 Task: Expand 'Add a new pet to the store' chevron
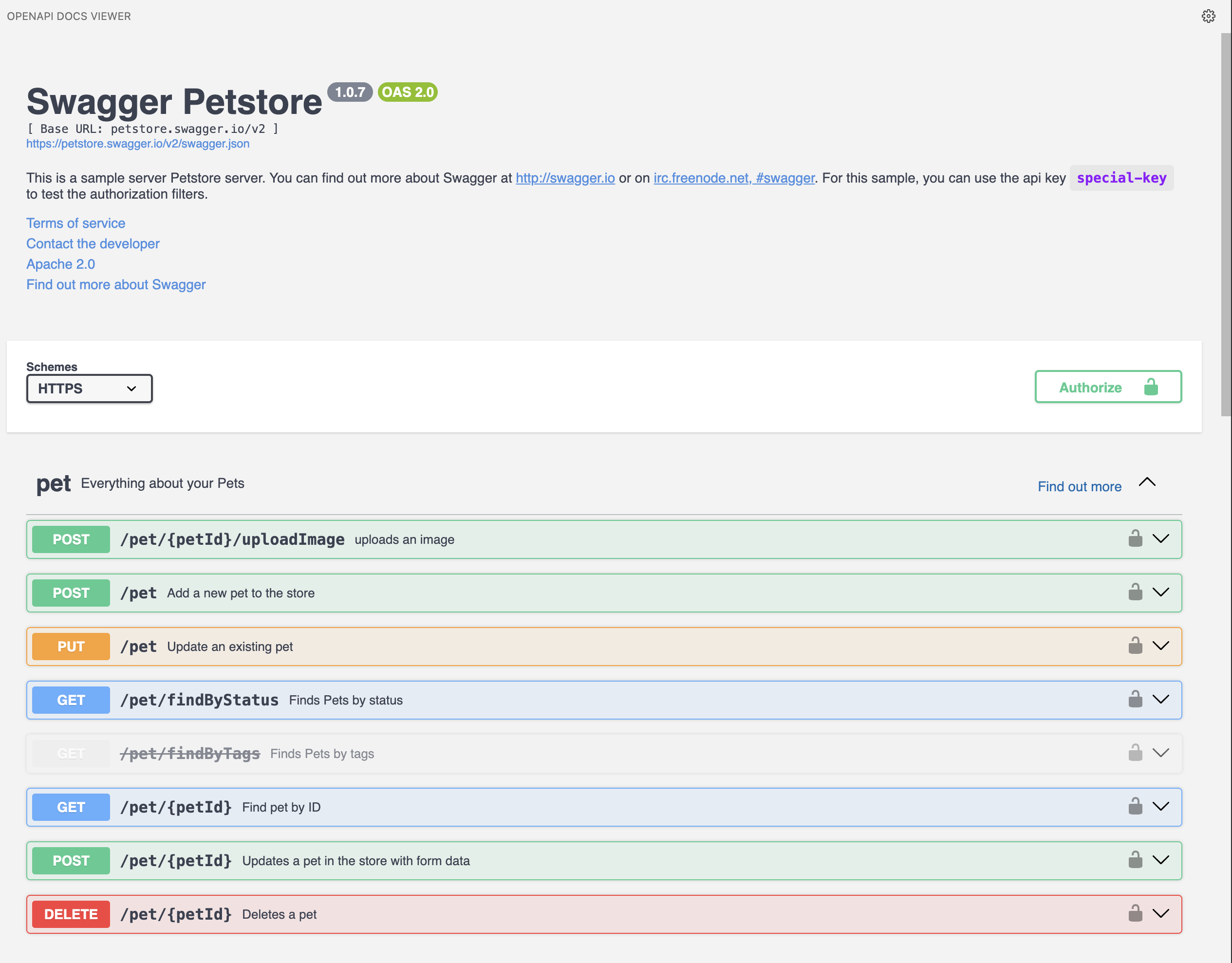[x=1161, y=593]
